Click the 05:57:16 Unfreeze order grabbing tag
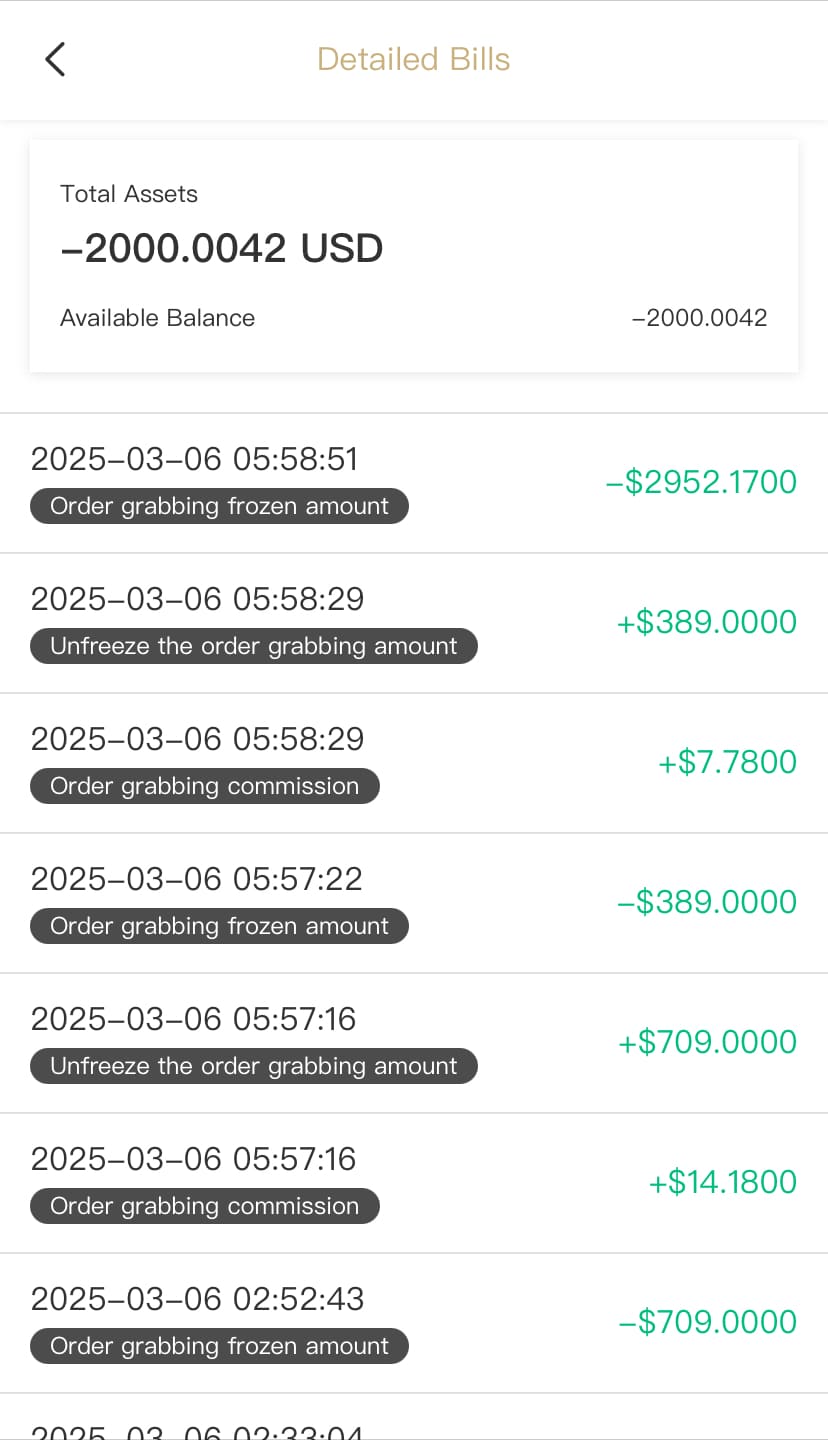The width and height of the screenshot is (828, 1440). [253, 1066]
